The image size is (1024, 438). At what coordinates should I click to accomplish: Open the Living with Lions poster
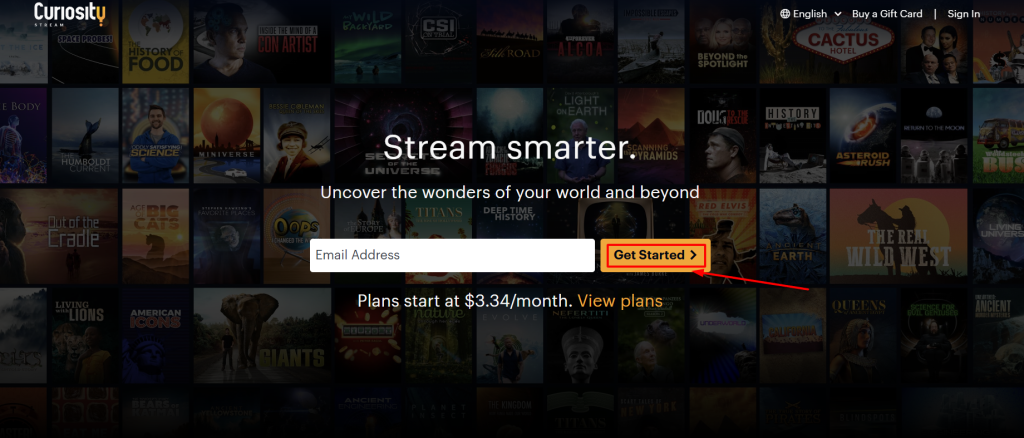tap(85, 336)
